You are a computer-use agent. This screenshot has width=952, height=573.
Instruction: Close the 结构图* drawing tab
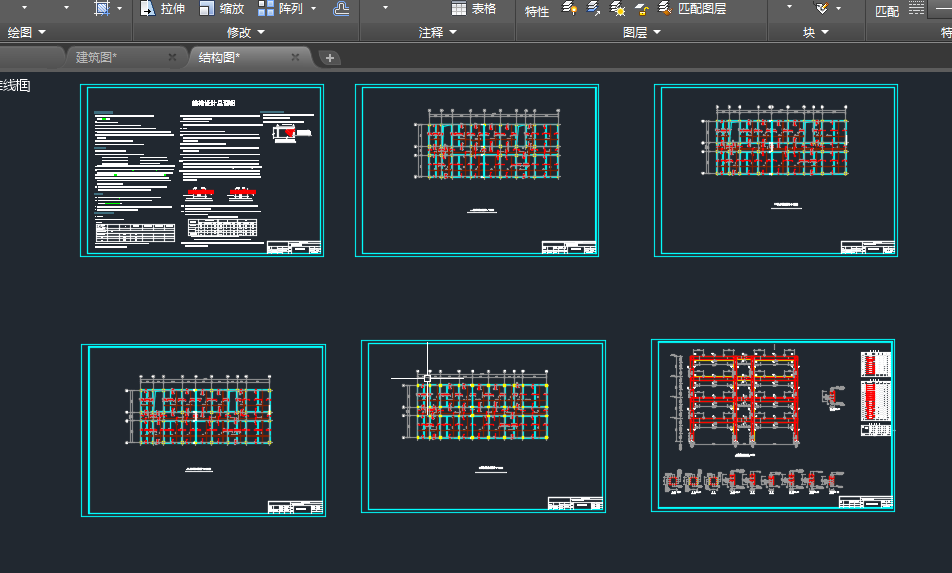295,57
